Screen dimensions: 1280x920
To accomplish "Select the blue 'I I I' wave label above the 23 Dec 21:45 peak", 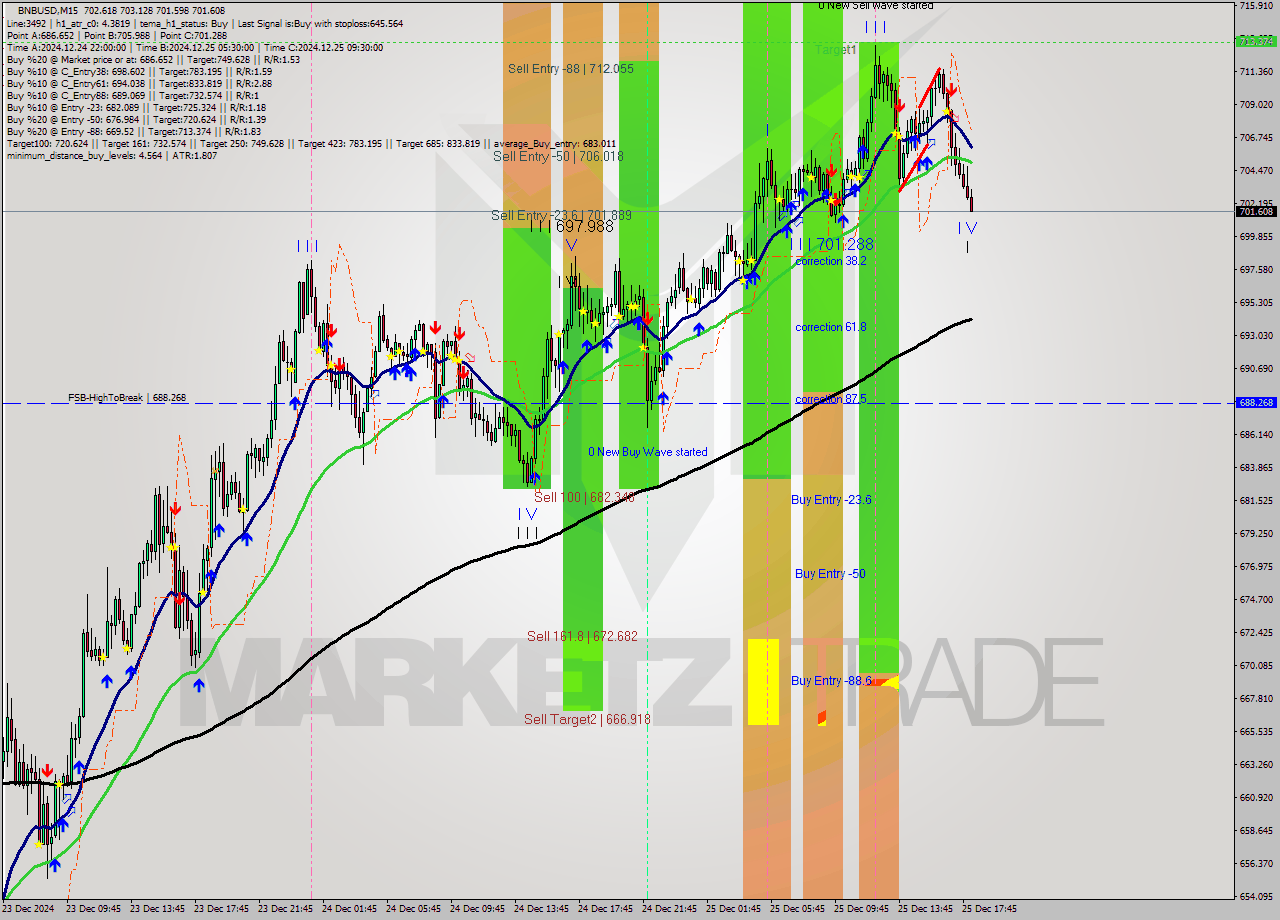I will (308, 245).
